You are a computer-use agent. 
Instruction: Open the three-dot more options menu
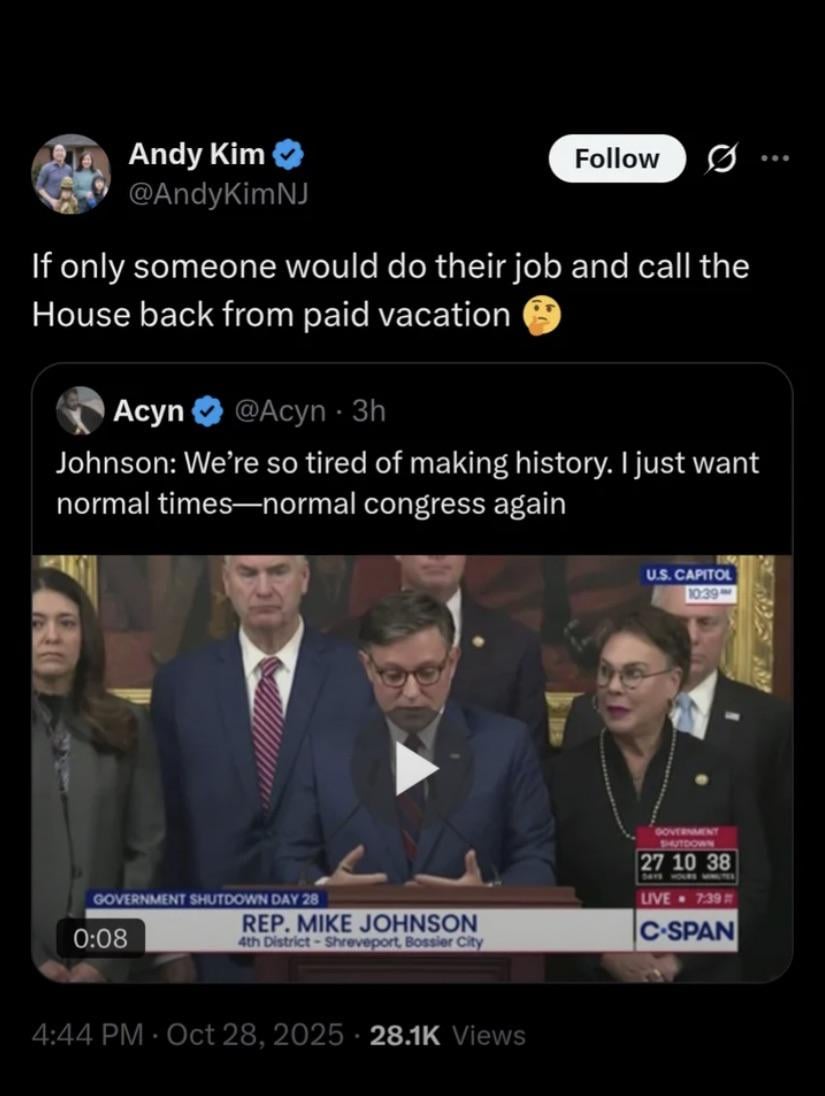pos(775,159)
